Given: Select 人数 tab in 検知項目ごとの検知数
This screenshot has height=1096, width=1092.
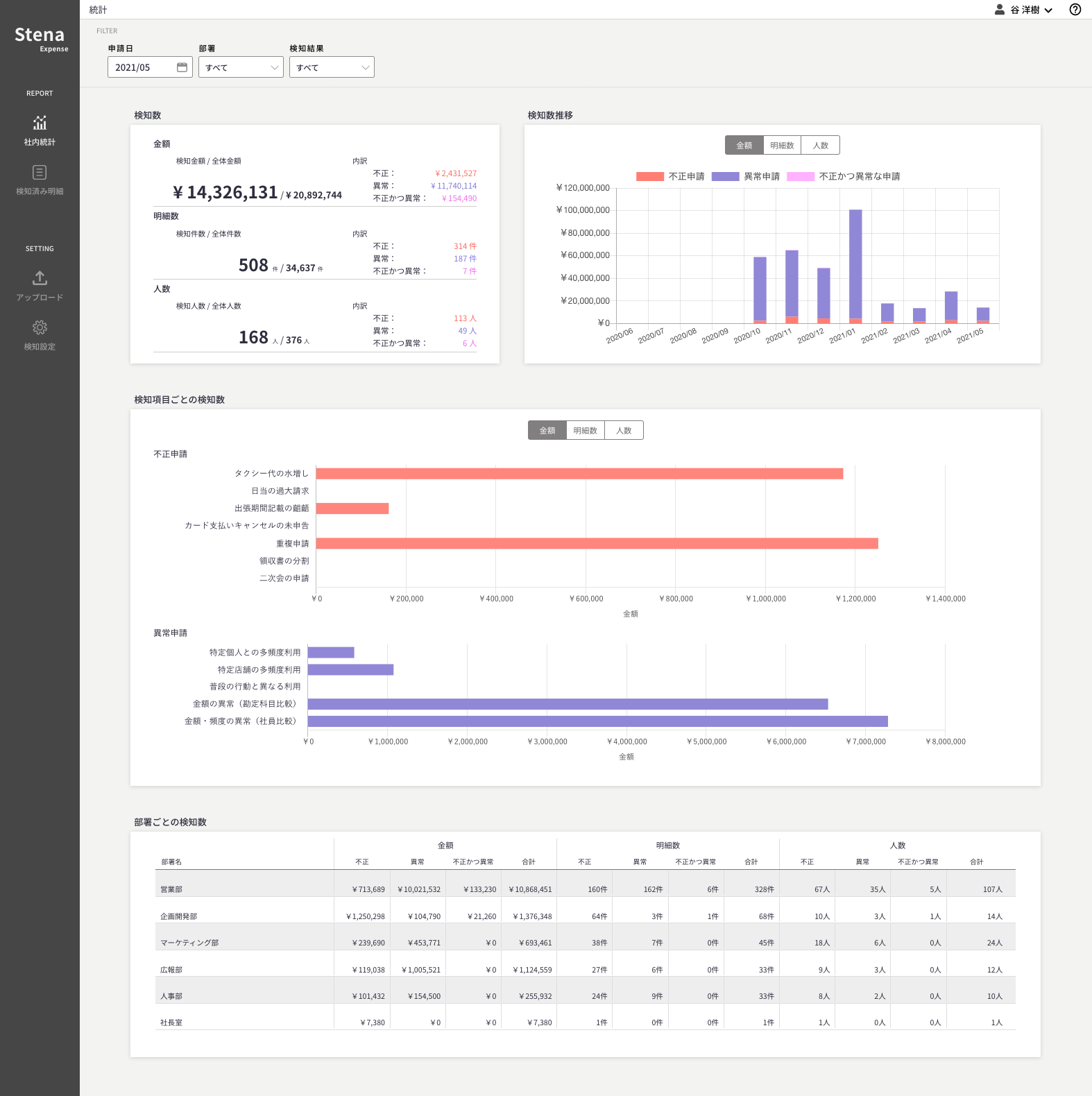Looking at the screenshot, I should [624, 430].
